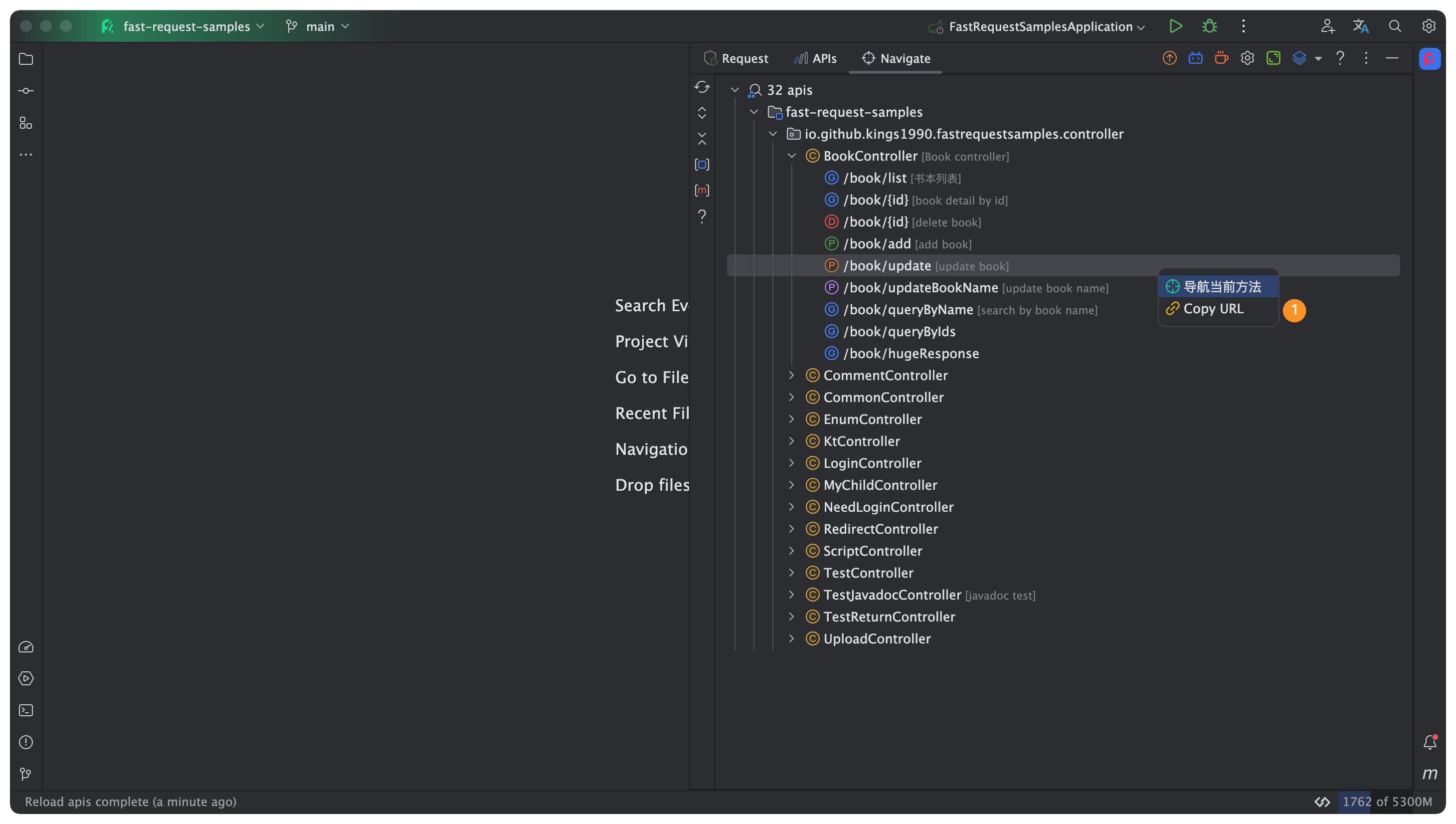Click the coffee cup icon in toolbar

click(1221, 58)
